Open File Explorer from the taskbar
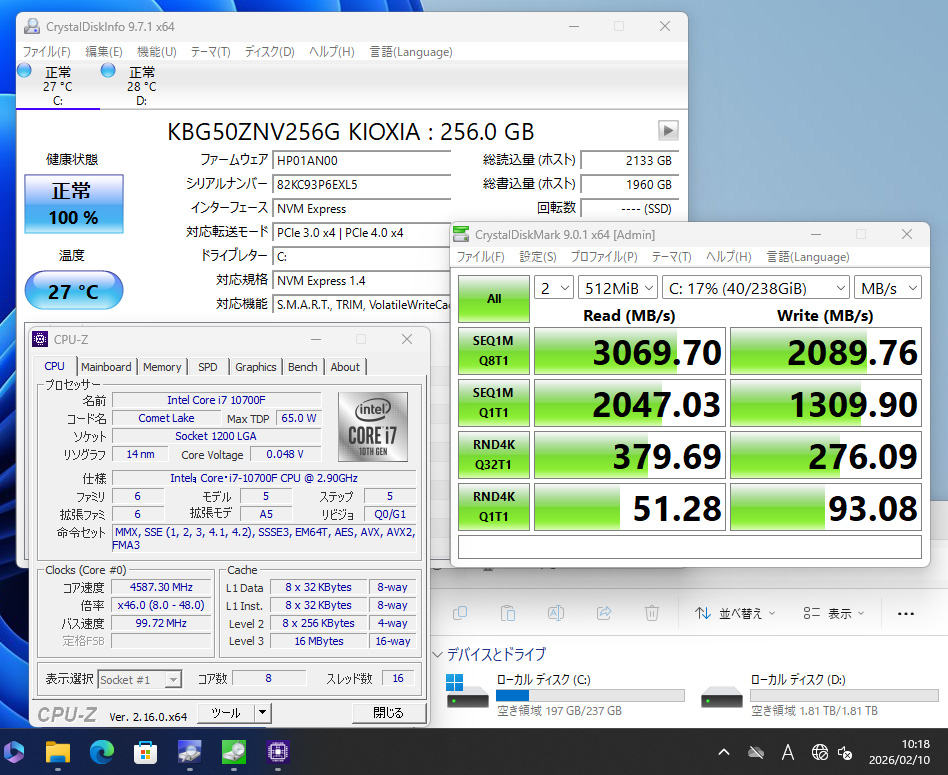This screenshot has width=948, height=775. coord(59,751)
